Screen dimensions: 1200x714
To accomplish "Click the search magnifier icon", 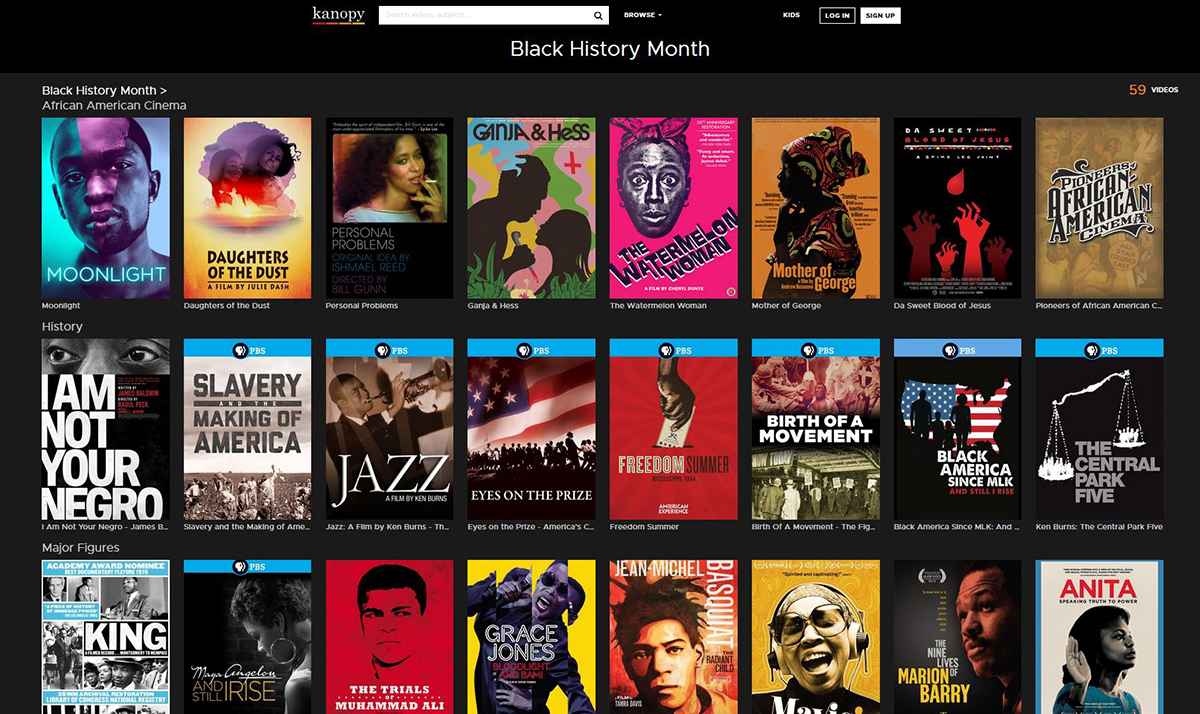I will tap(598, 15).
